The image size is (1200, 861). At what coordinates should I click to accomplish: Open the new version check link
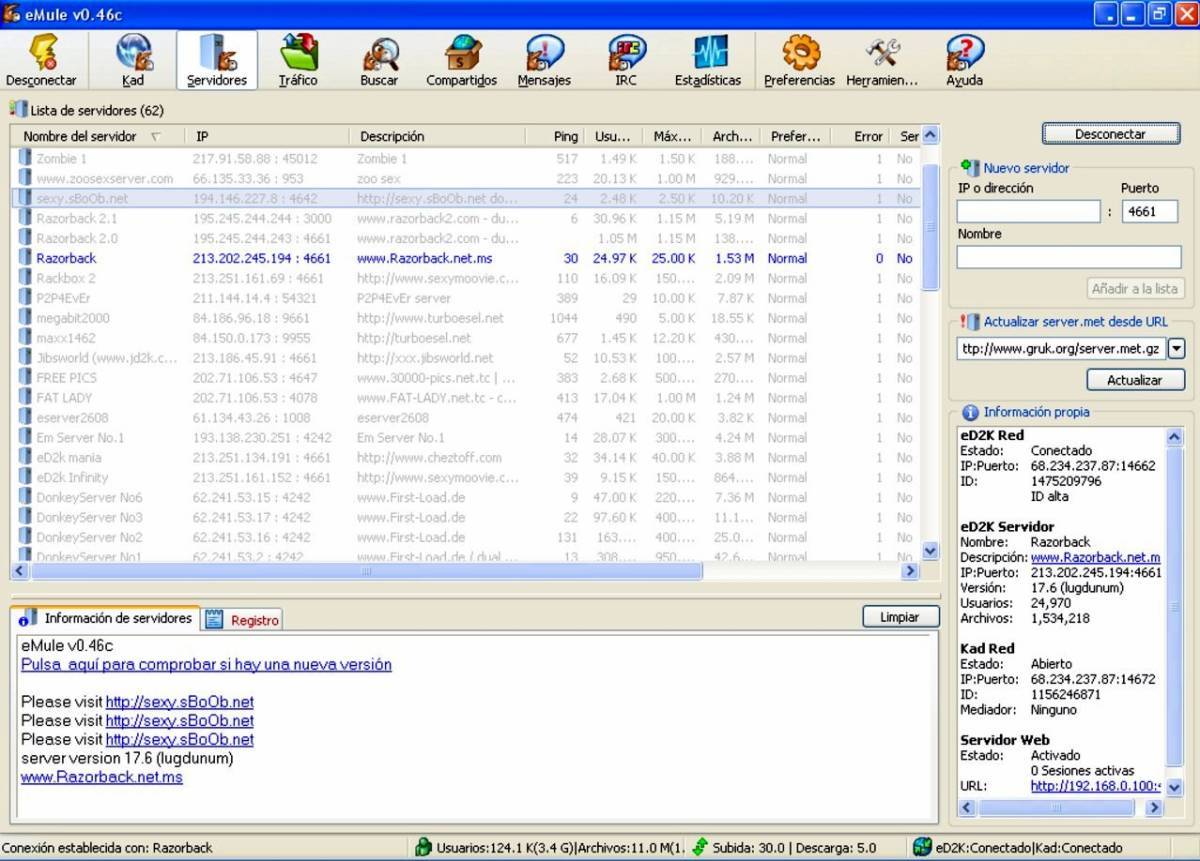[206, 665]
